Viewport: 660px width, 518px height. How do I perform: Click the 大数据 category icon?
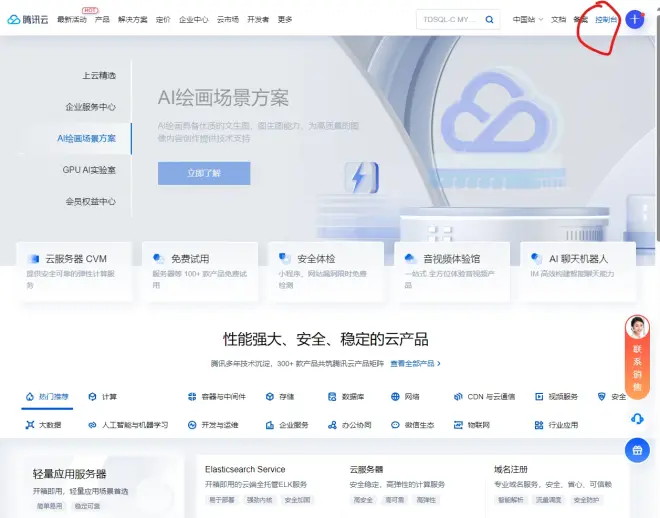(x=29, y=425)
